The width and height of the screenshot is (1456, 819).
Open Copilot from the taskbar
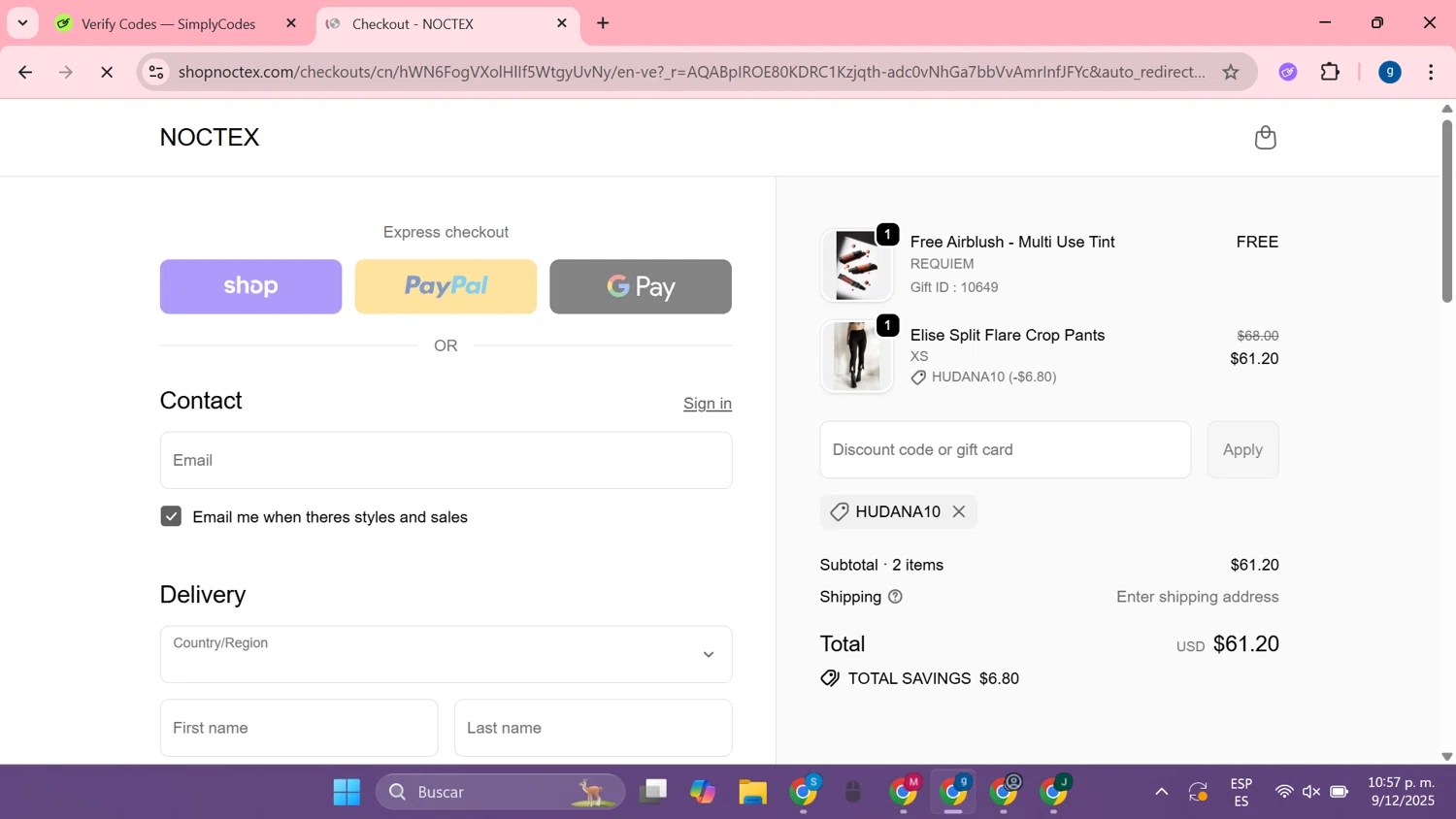pos(703,792)
